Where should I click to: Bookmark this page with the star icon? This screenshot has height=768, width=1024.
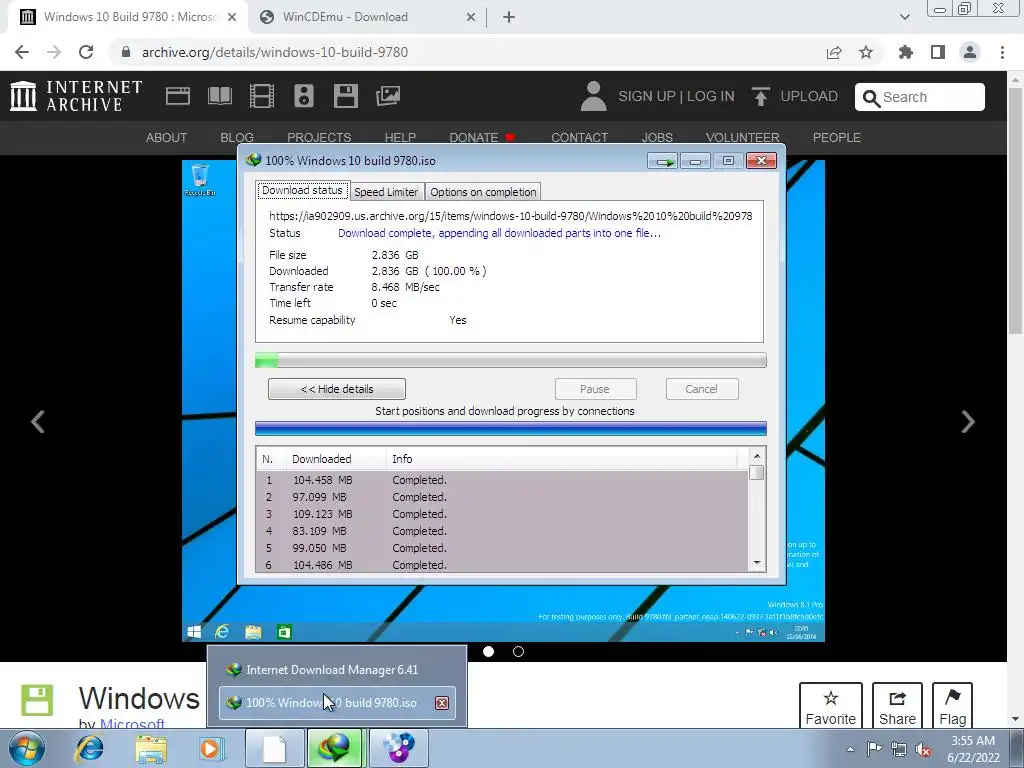(x=866, y=52)
